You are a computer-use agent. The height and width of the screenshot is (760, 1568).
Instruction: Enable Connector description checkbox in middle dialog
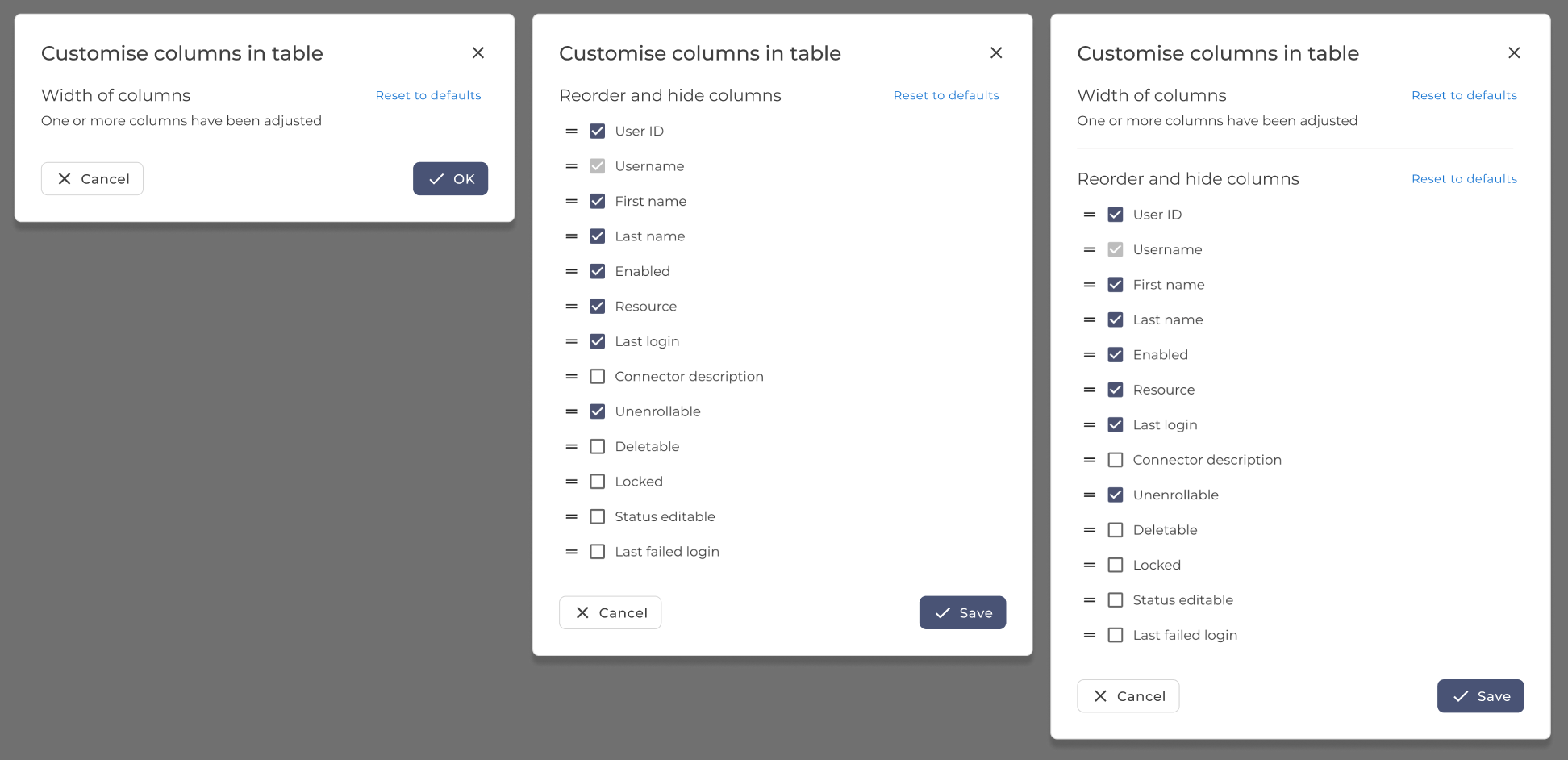point(598,377)
